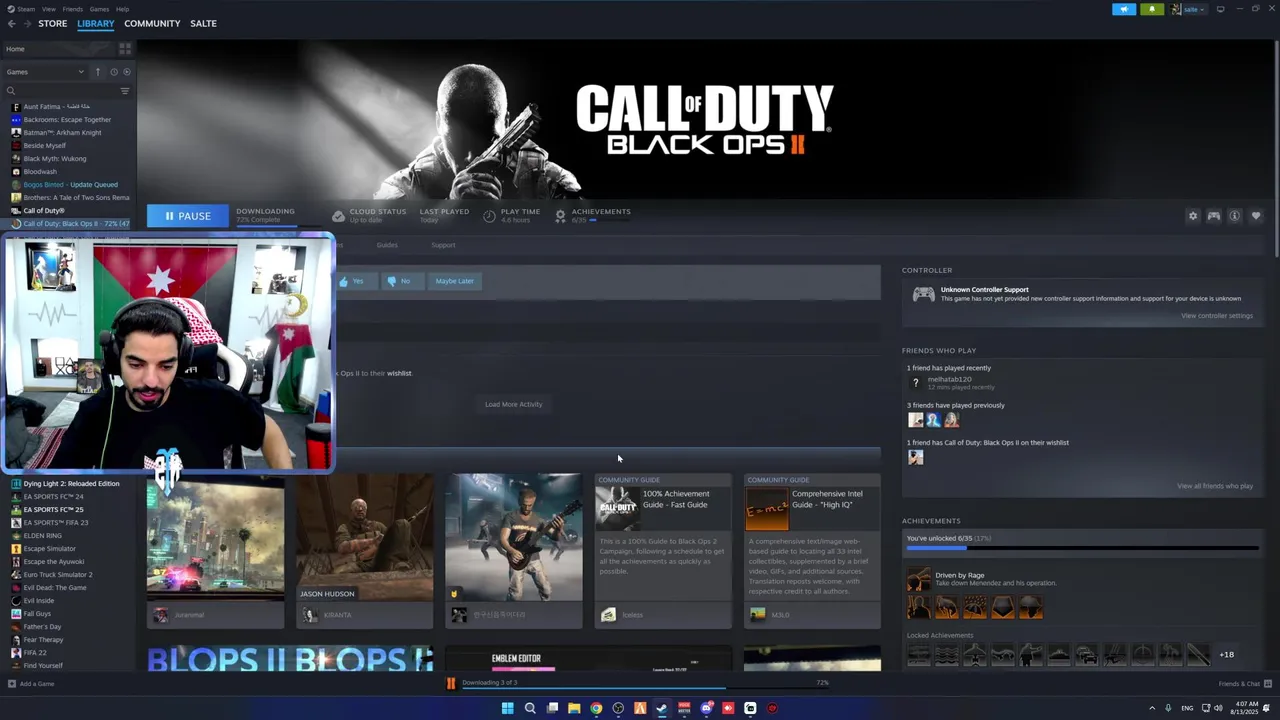Open the salte account dropdown
The image size is (1280, 720).
pyautogui.click(x=1189, y=9)
